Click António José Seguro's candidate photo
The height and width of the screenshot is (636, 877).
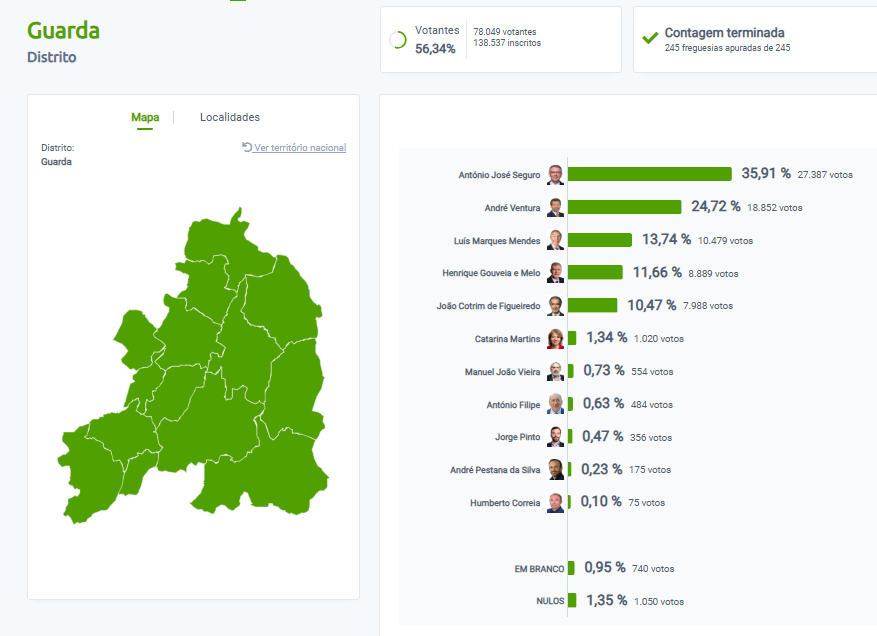pyautogui.click(x=555, y=175)
